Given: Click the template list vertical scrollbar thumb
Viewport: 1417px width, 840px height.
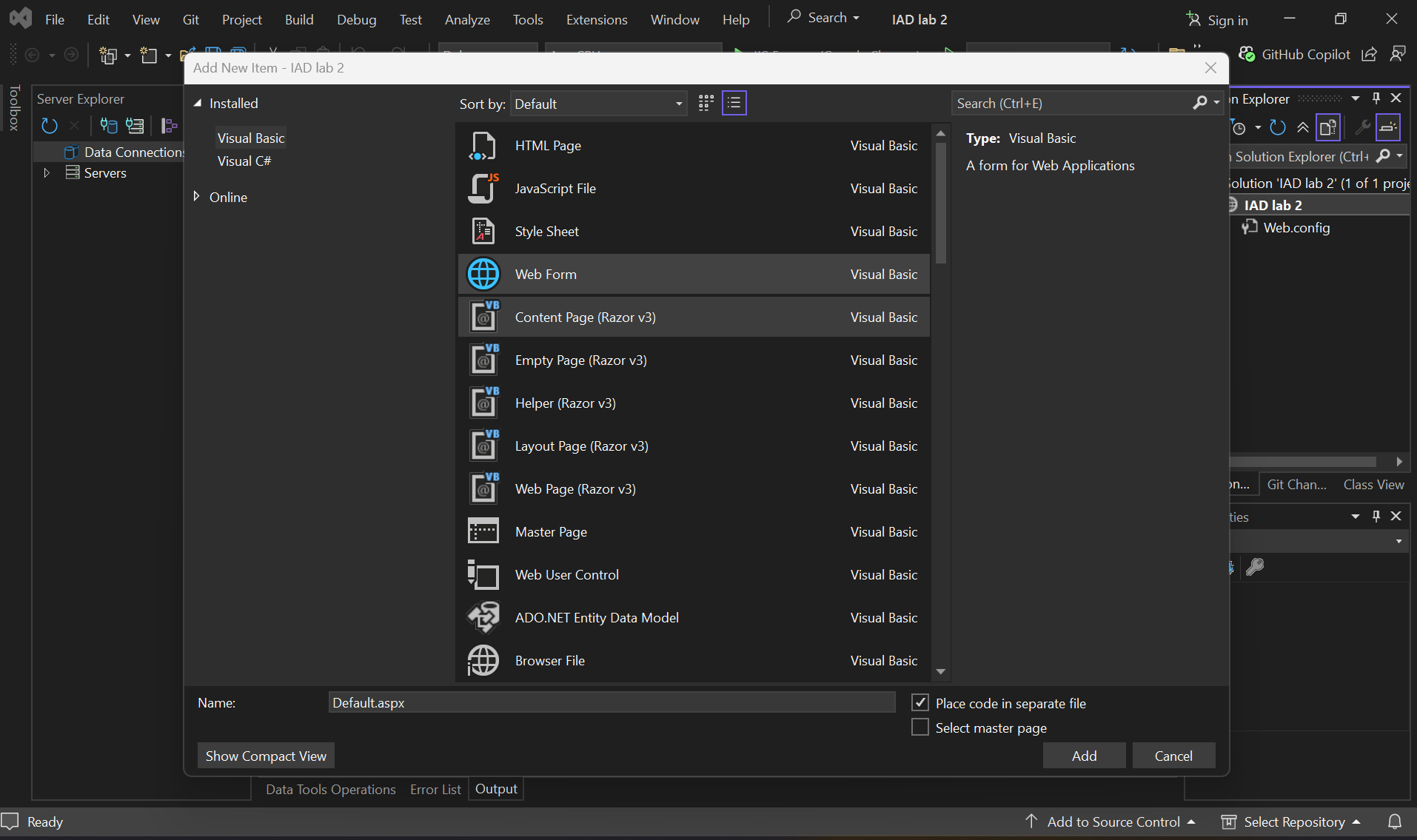Looking at the screenshot, I should pyautogui.click(x=941, y=204).
